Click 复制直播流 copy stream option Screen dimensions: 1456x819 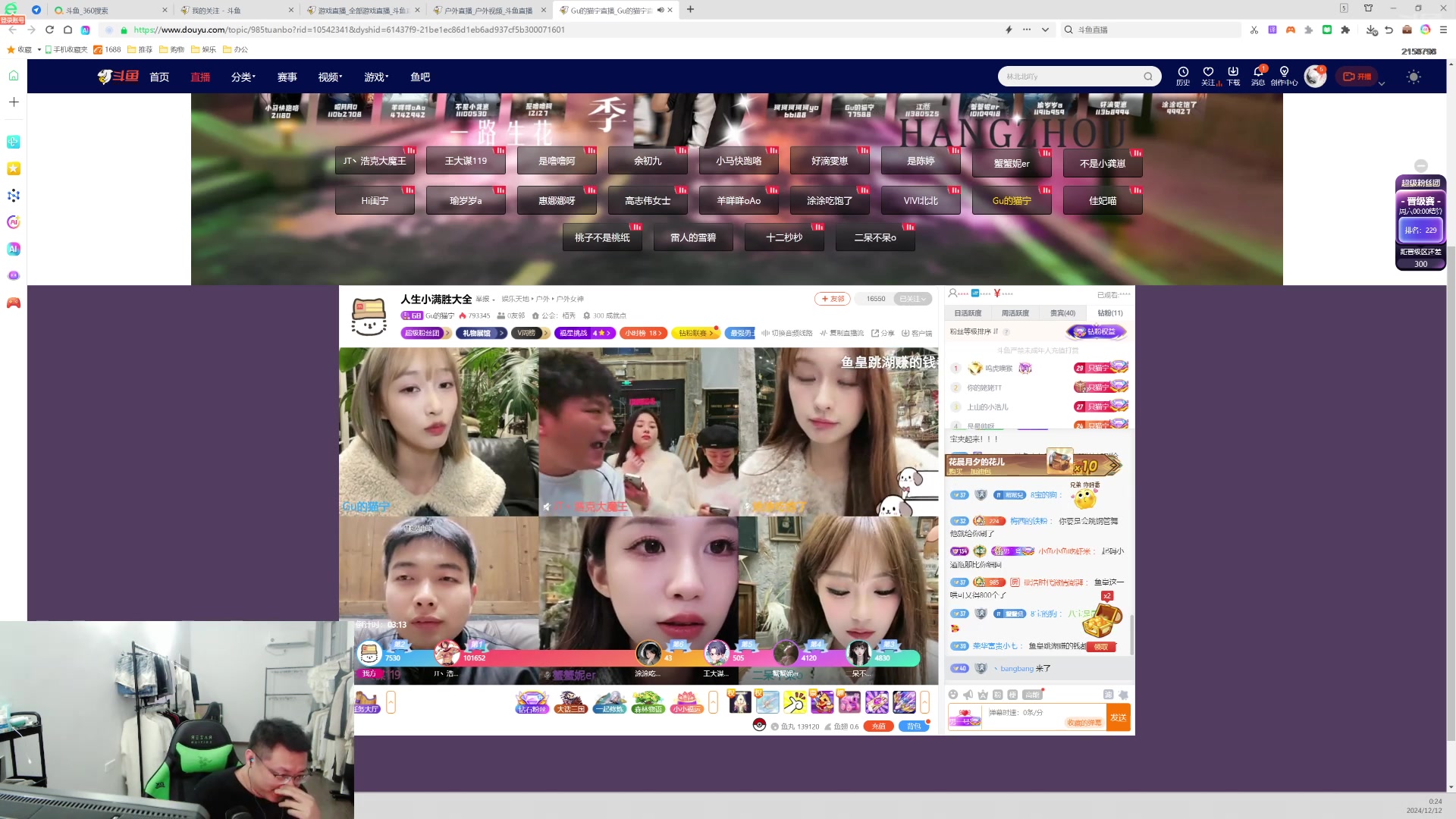pos(842,333)
